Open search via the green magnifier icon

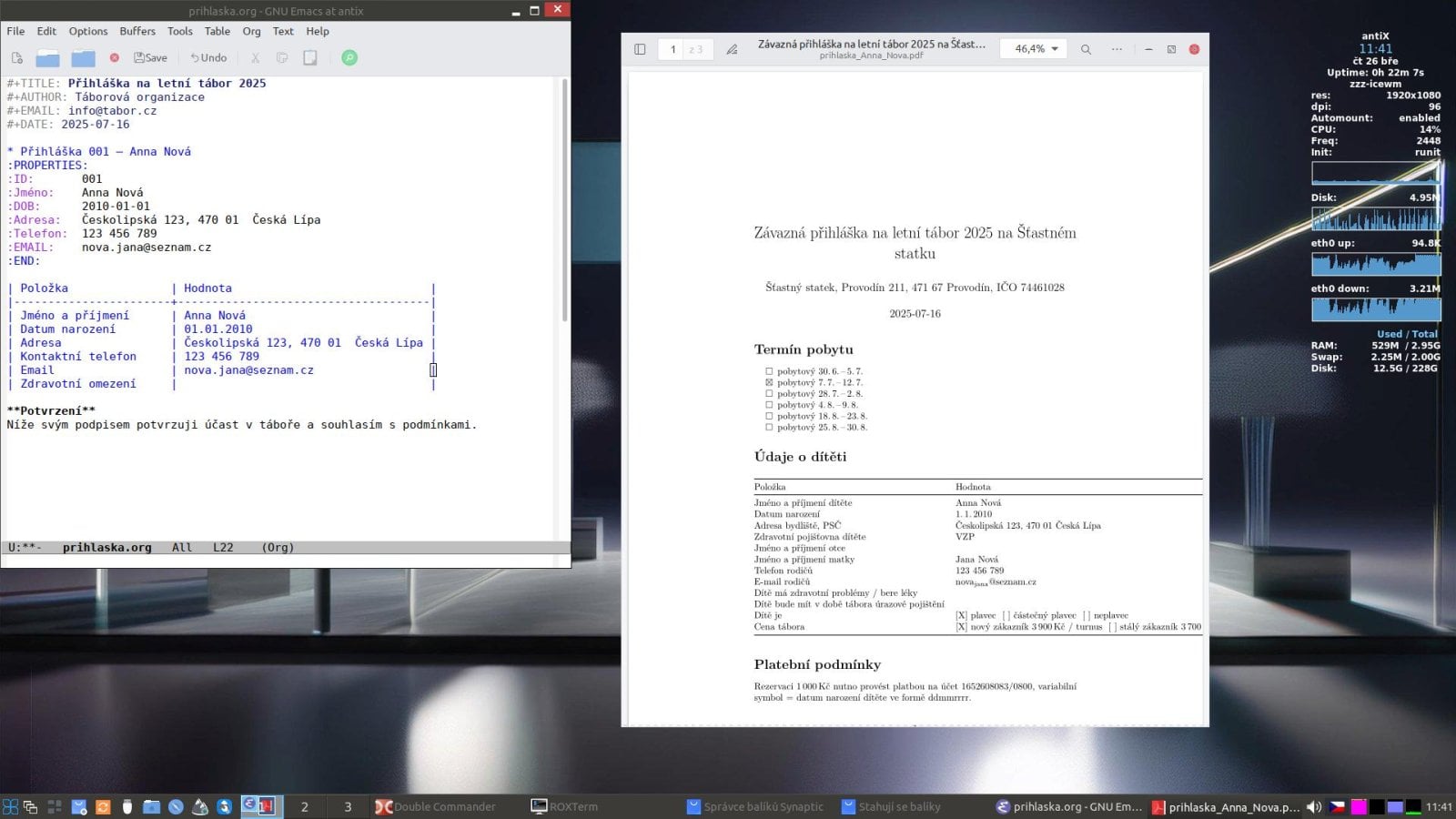(x=349, y=57)
